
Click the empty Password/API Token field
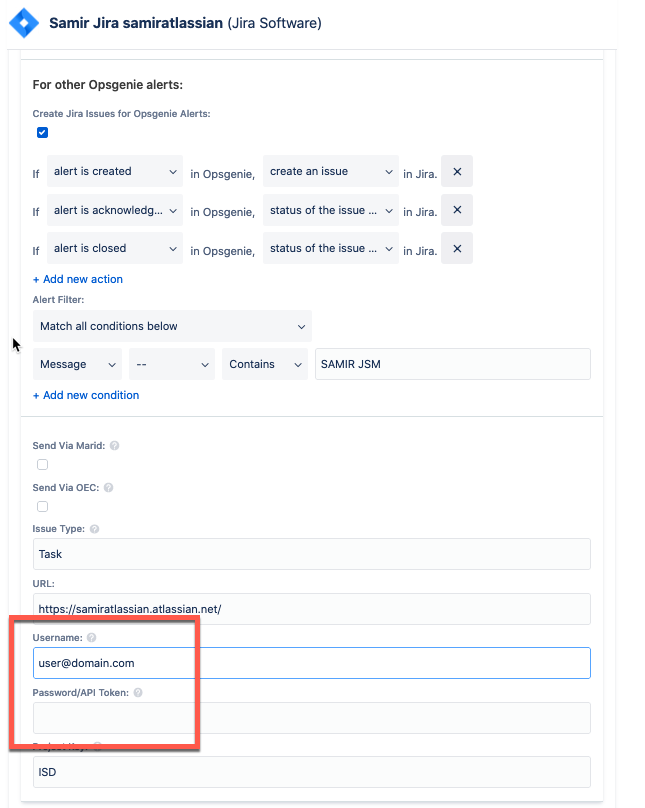click(x=312, y=718)
